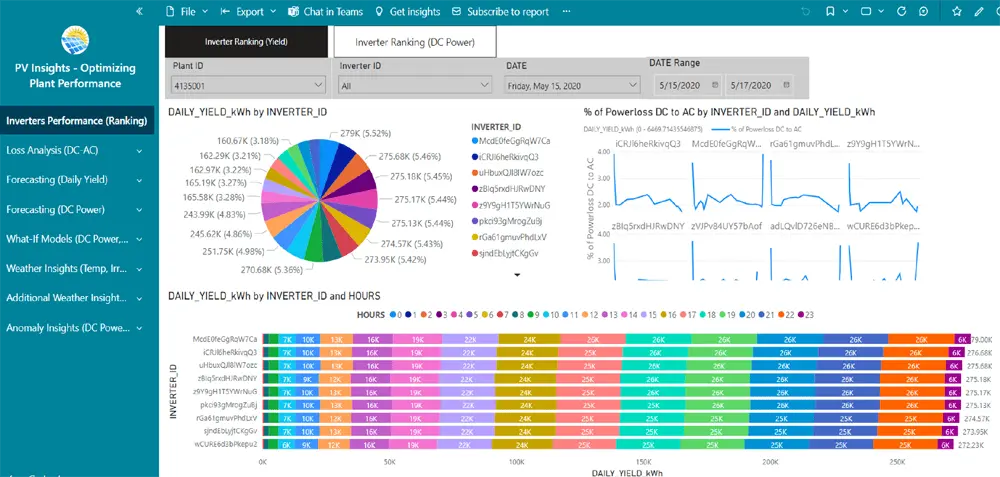Open the comments icon

tap(923, 12)
